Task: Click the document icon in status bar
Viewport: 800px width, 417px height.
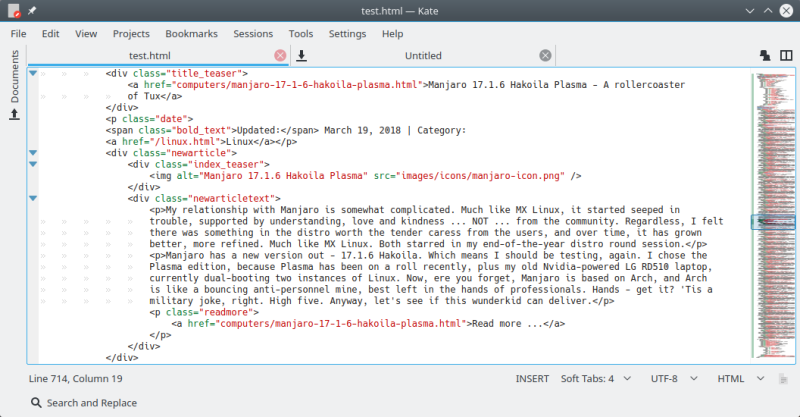Action: [782, 379]
